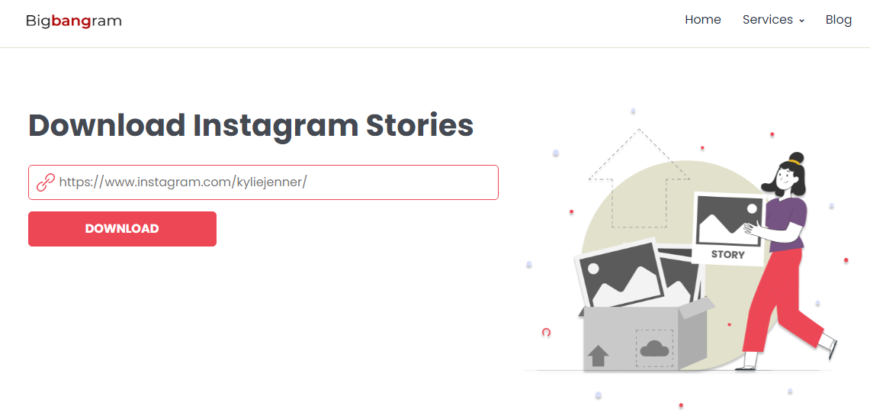
Task: Go to the Home page
Action: tap(702, 20)
